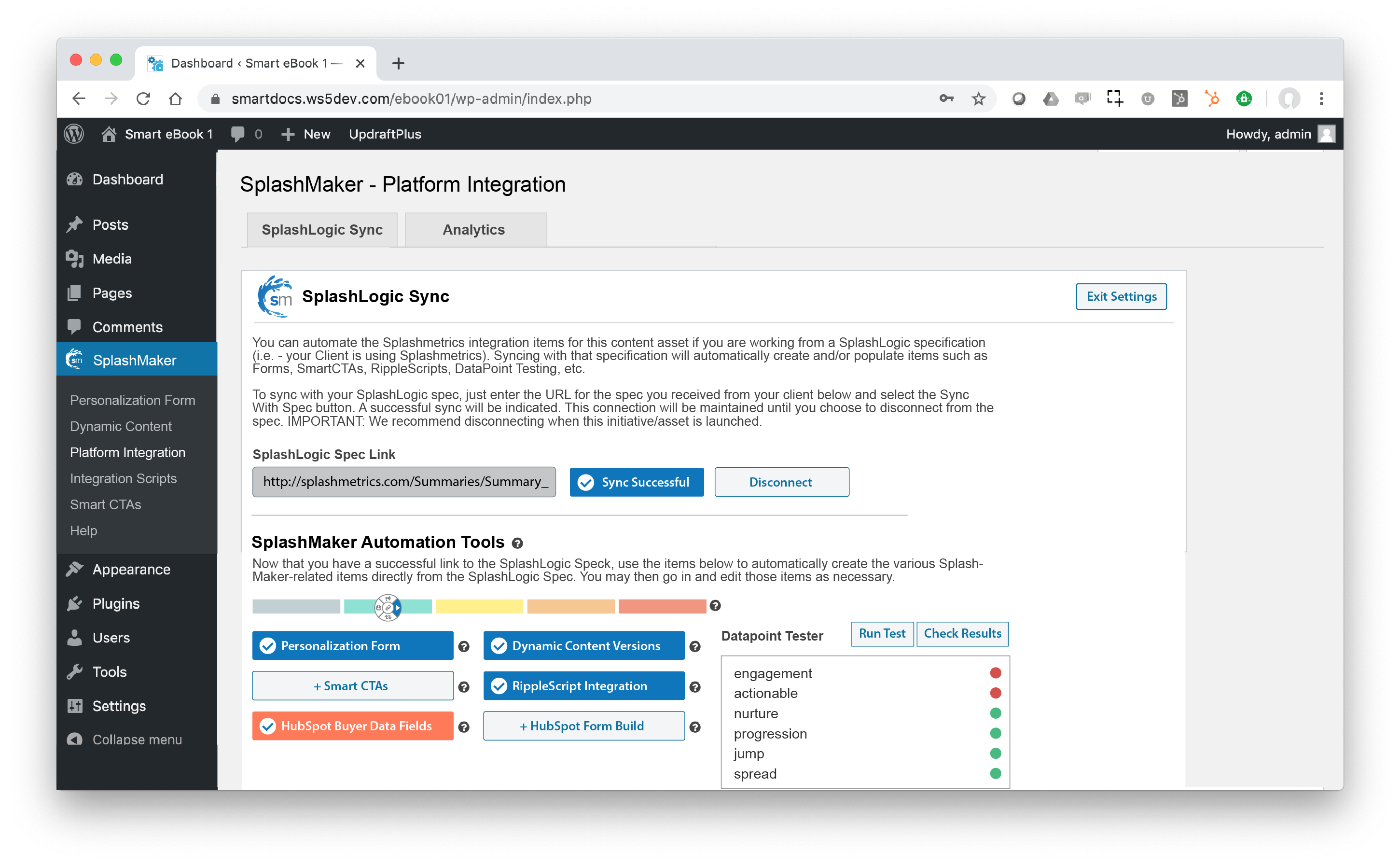
Task: Open the SplashMaker section in the sidebar
Action: pos(134,360)
